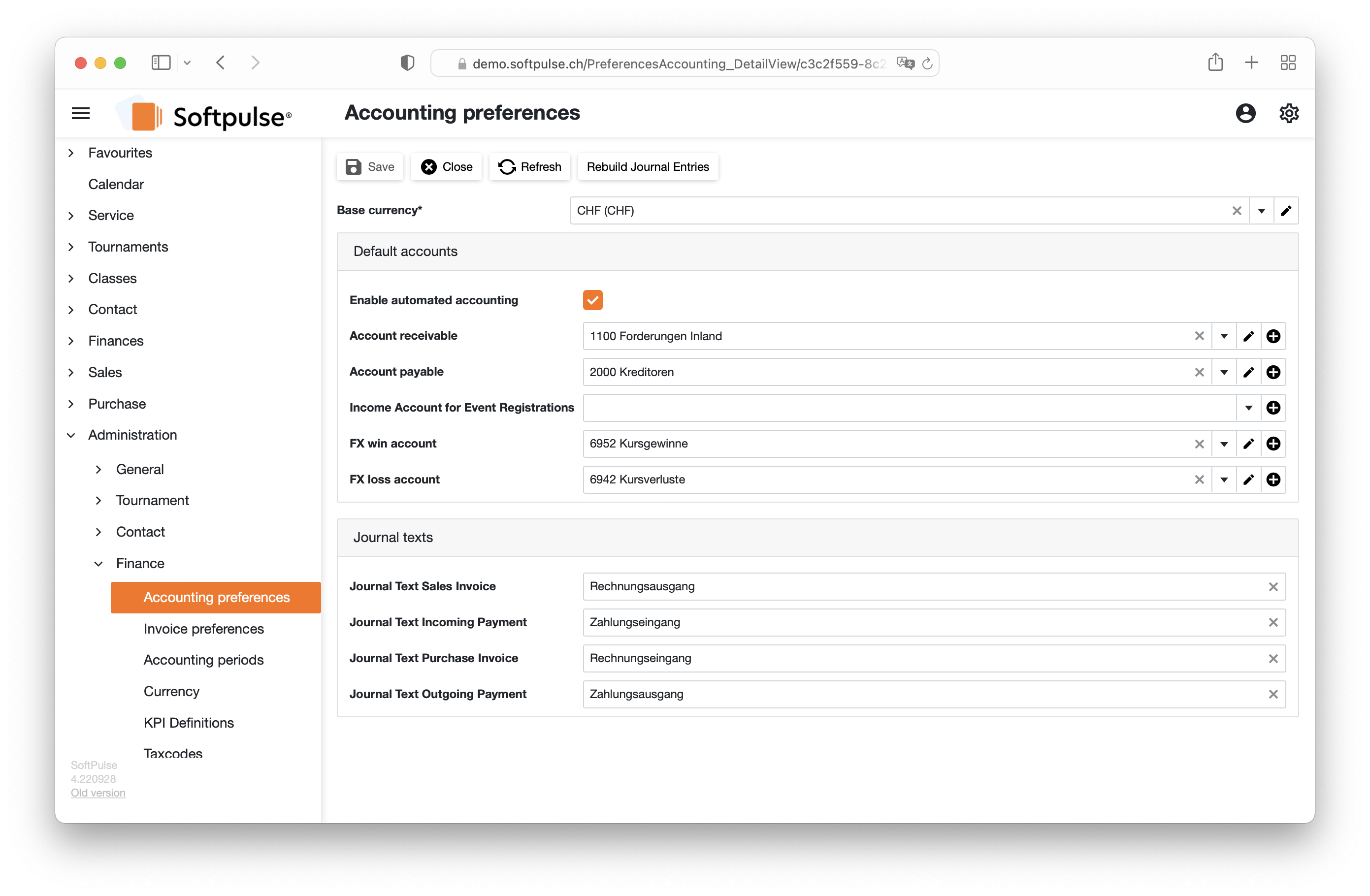
Task: Open the FX win account dropdown
Action: click(x=1224, y=444)
